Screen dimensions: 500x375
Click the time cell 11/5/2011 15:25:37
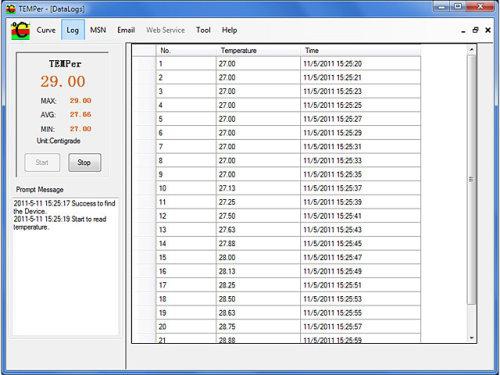(360, 188)
